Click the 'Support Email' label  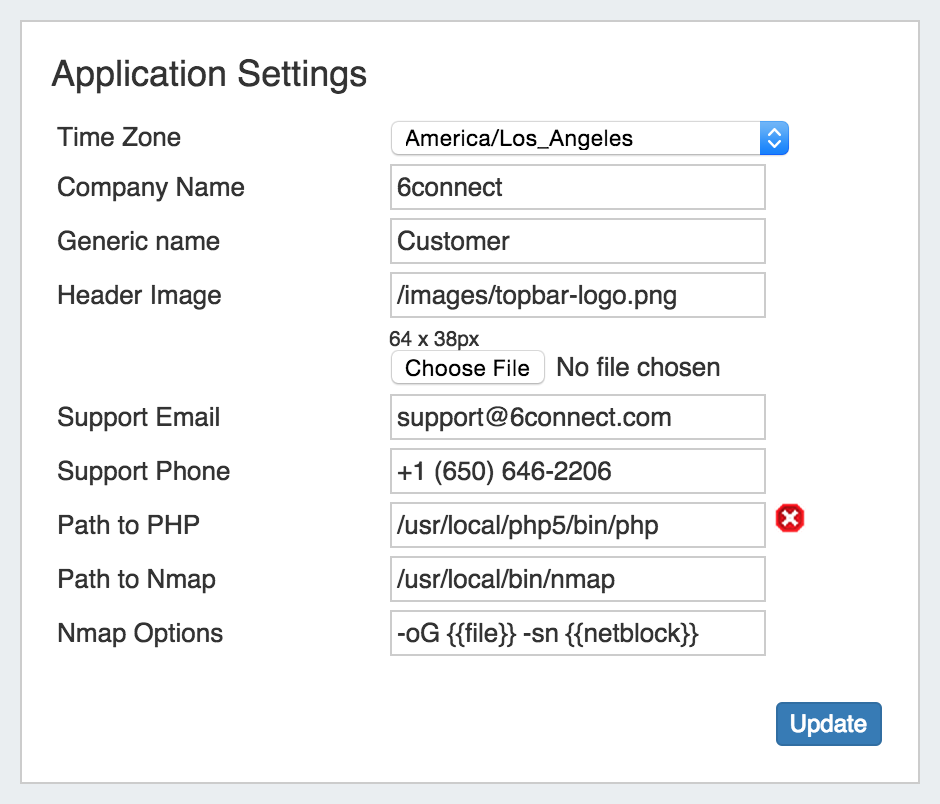pos(139,417)
